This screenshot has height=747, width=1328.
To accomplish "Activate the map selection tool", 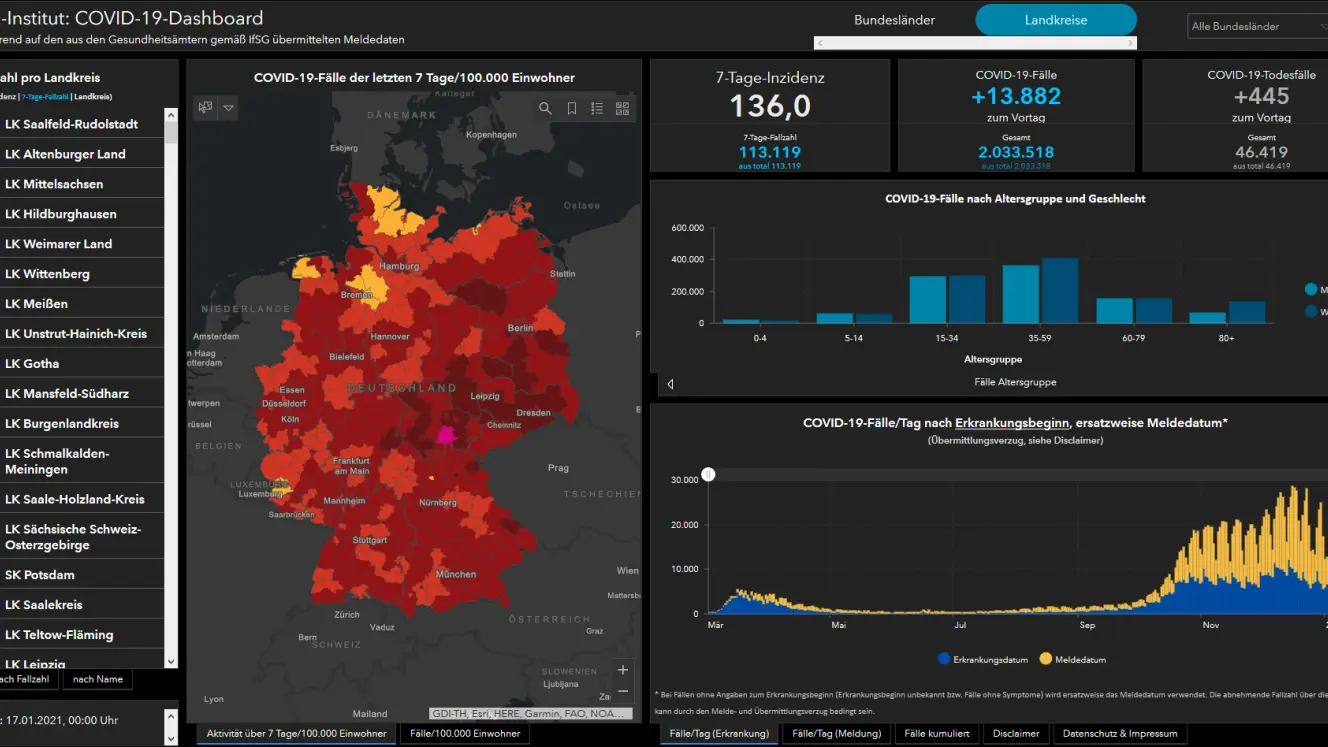I will coord(206,108).
